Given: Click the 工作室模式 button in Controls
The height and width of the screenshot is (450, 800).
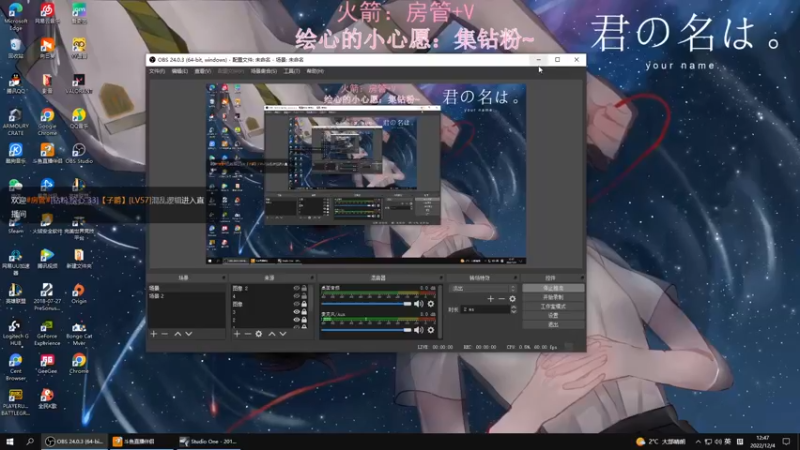Looking at the screenshot, I should [553, 306].
